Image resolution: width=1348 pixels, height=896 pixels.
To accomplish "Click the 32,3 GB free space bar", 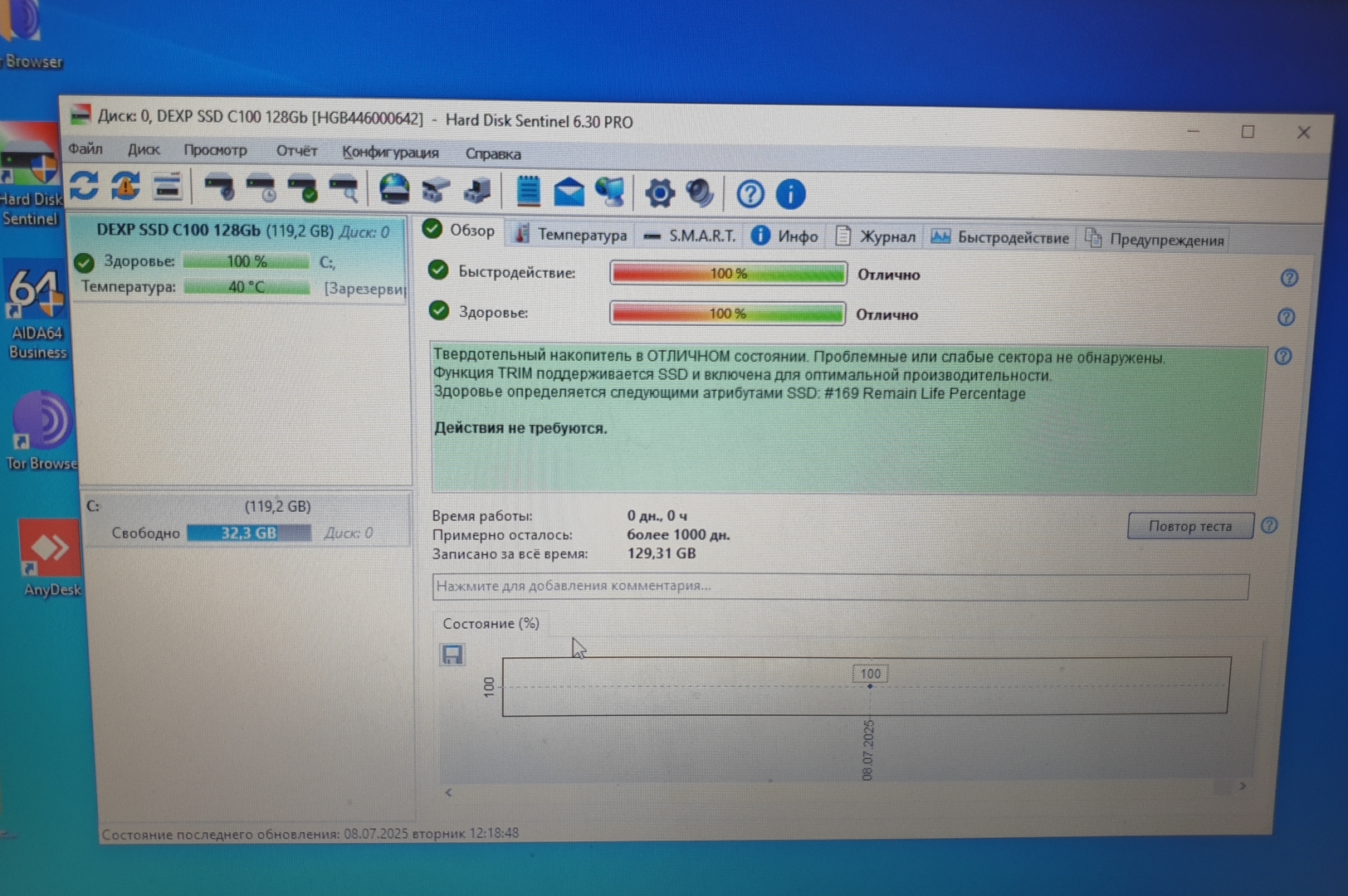I will (249, 533).
